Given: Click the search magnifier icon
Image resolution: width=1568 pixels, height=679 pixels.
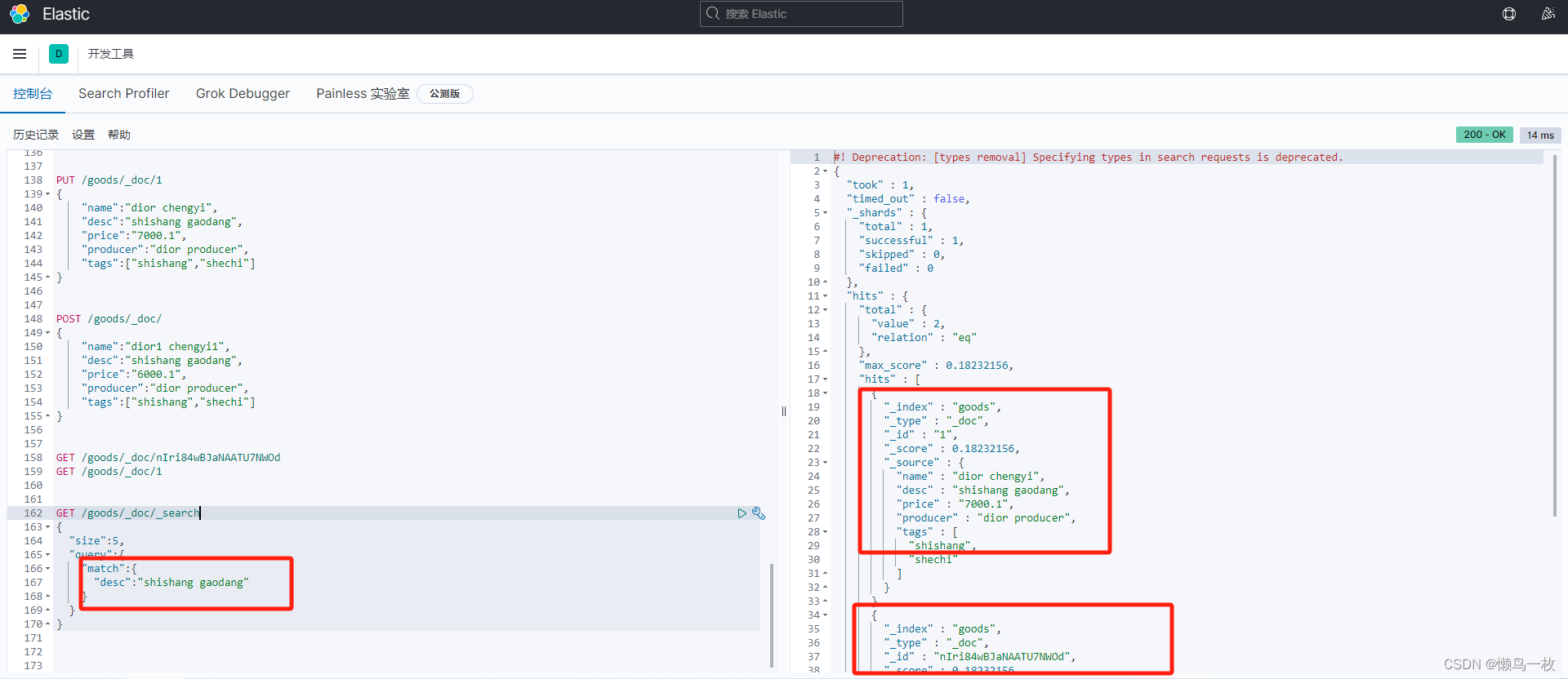Looking at the screenshot, I should click(713, 14).
